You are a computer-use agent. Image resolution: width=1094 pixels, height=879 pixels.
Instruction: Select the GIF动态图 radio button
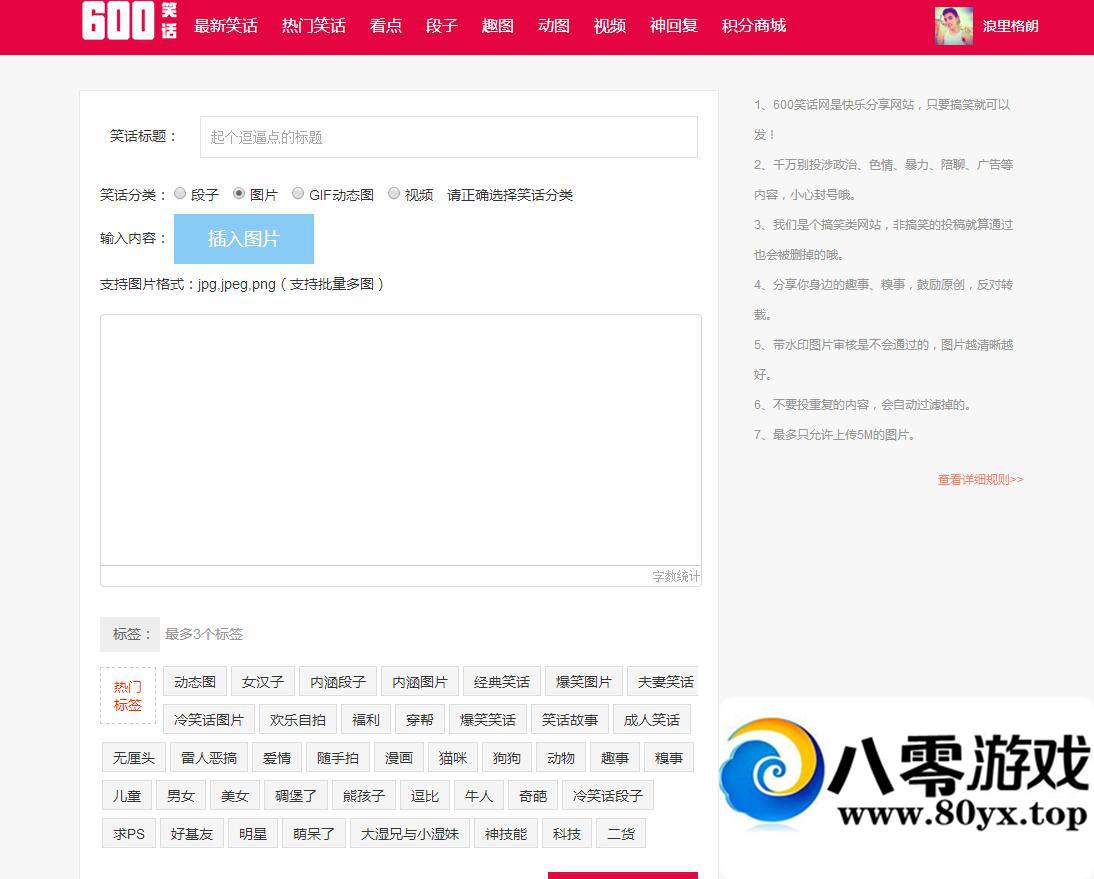pyautogui.click(x=298, y=194)
